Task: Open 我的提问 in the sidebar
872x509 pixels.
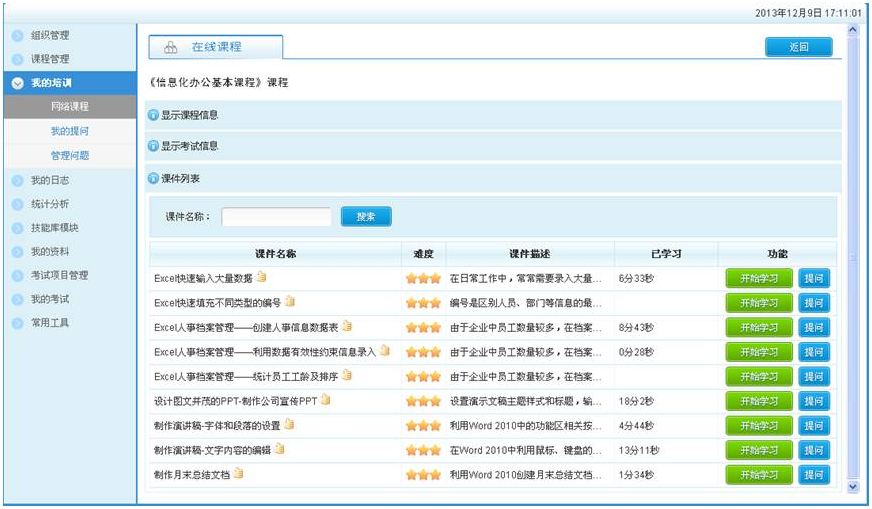Action: (x=70, y=131)
